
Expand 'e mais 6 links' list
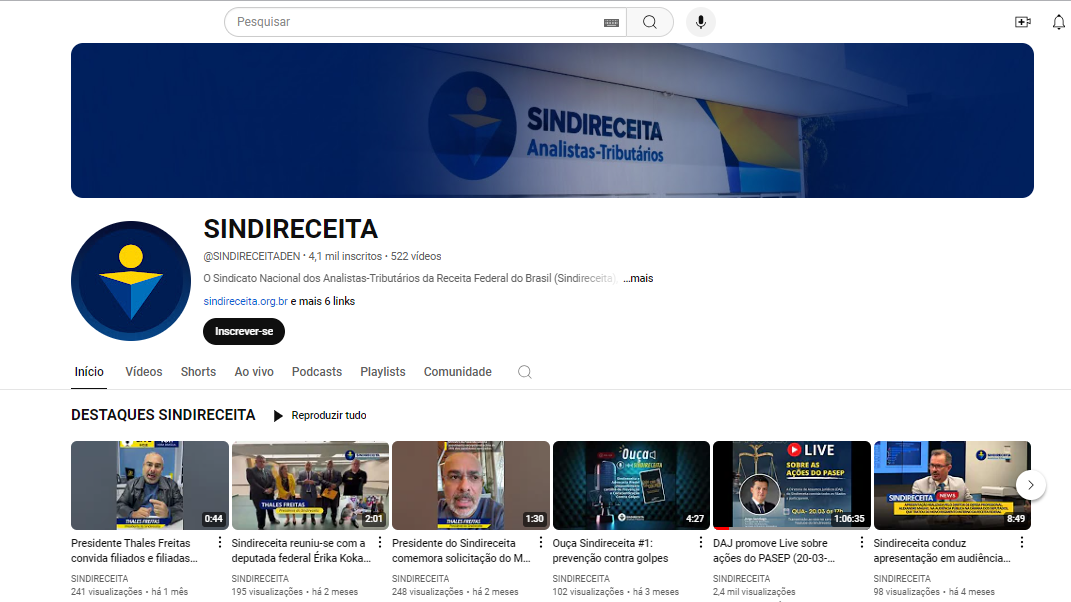coord(323,301)
